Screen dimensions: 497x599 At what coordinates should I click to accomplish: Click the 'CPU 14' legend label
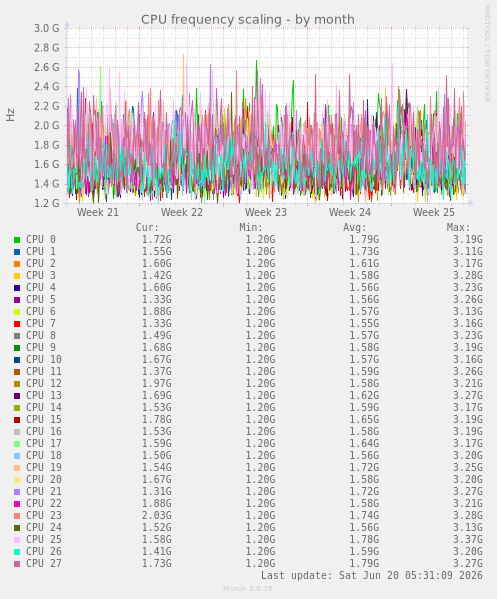(44, 408)
